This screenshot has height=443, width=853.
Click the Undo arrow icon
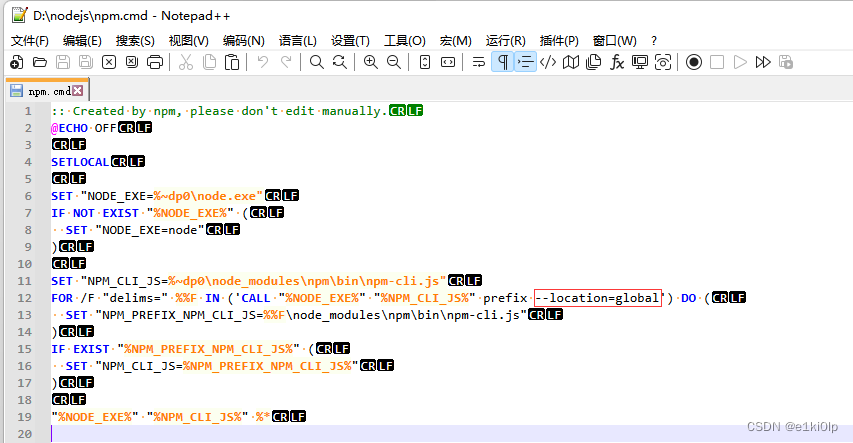[263, 63]
